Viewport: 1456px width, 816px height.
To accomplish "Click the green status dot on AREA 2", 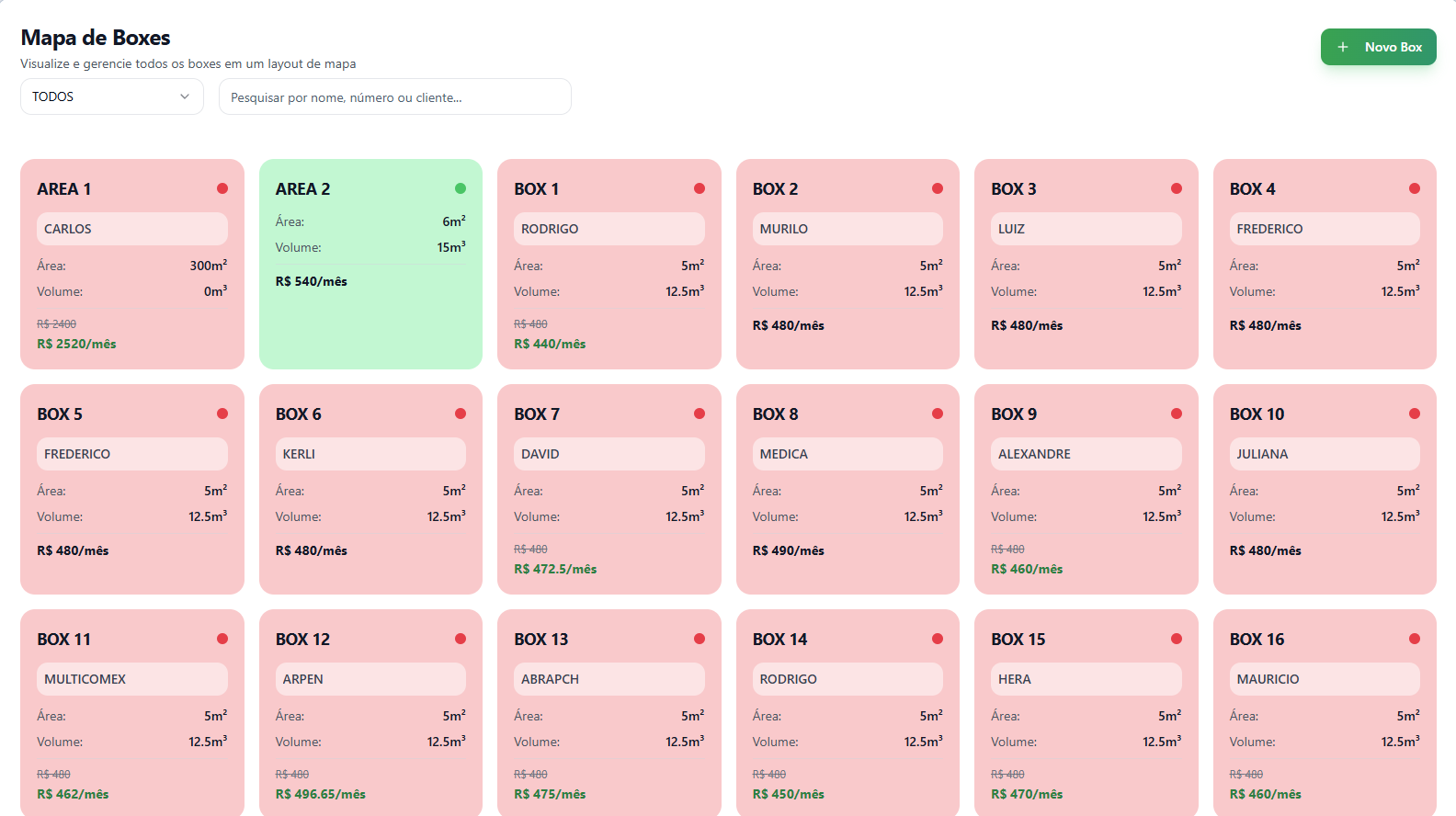I will point(461,188).
